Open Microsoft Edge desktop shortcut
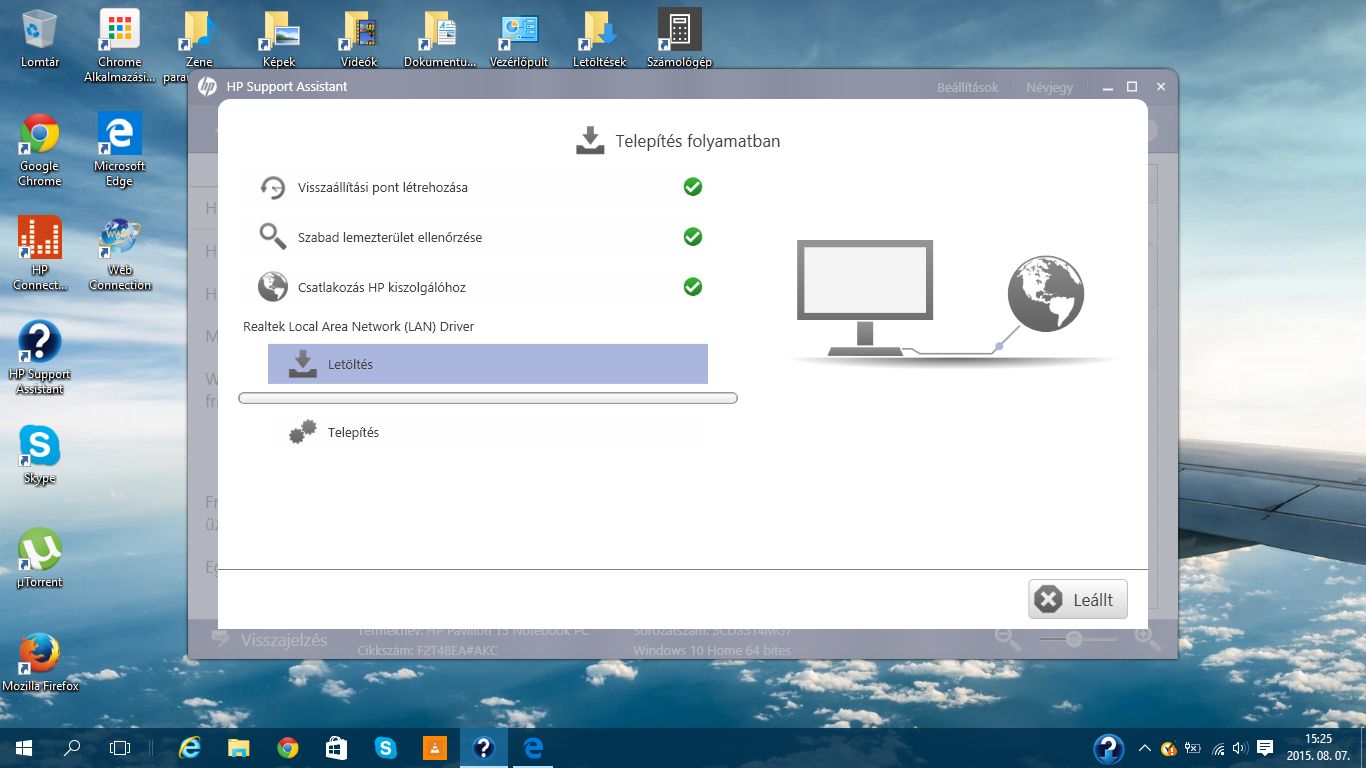 point(120,151)
